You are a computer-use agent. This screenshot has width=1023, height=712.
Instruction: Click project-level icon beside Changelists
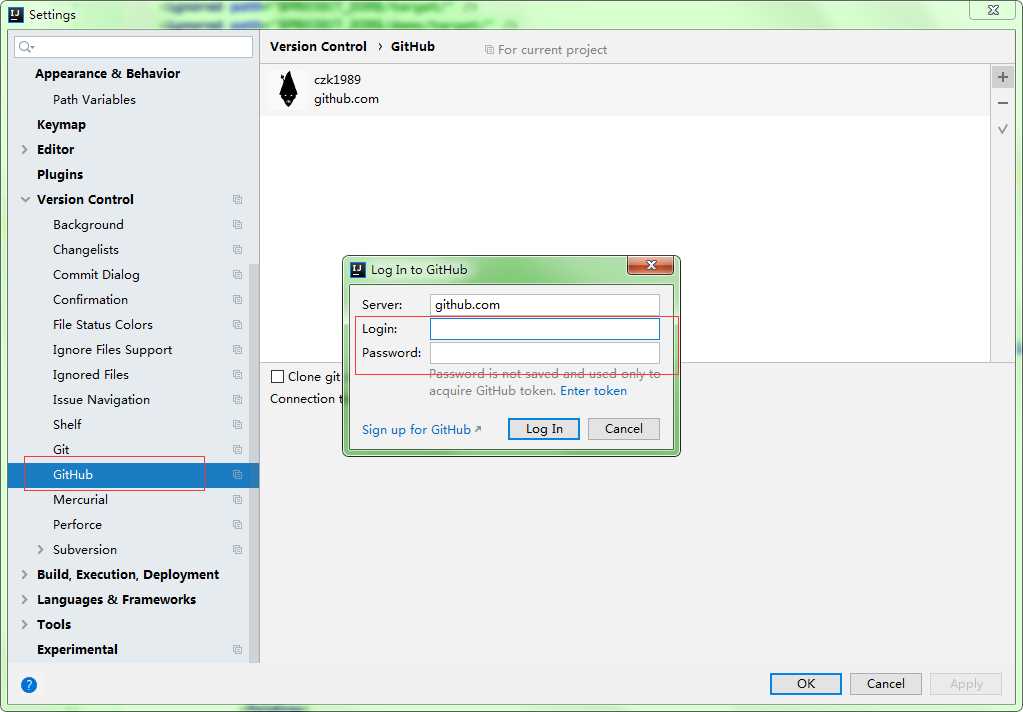coord(237,250)
